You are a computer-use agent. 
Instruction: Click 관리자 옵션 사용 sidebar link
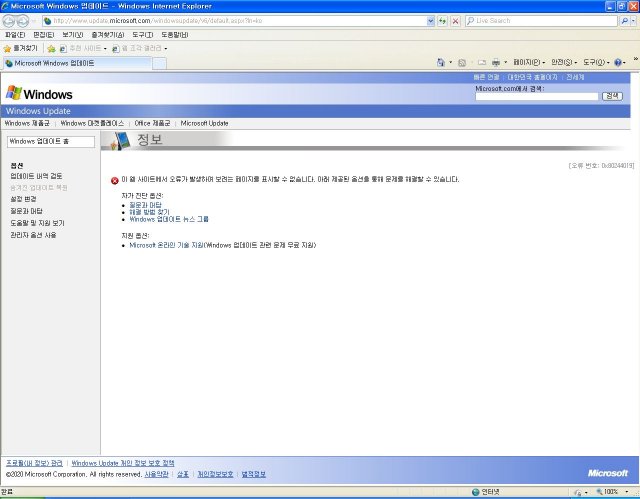pos(33,235)
